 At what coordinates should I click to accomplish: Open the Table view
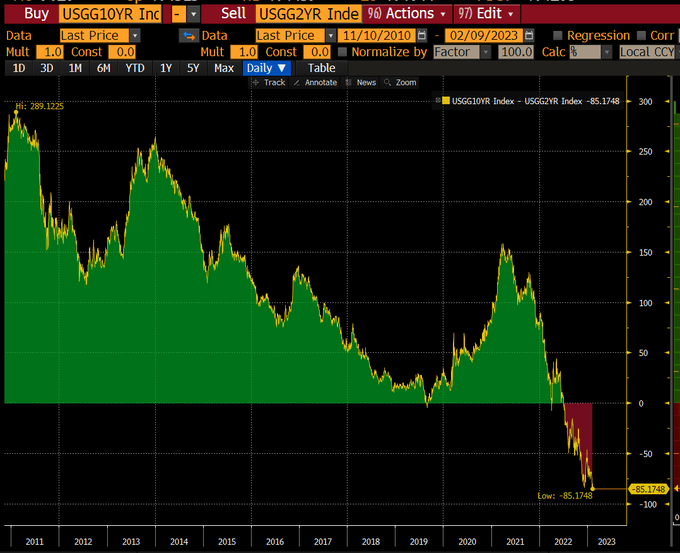click(x=321, y=68)
